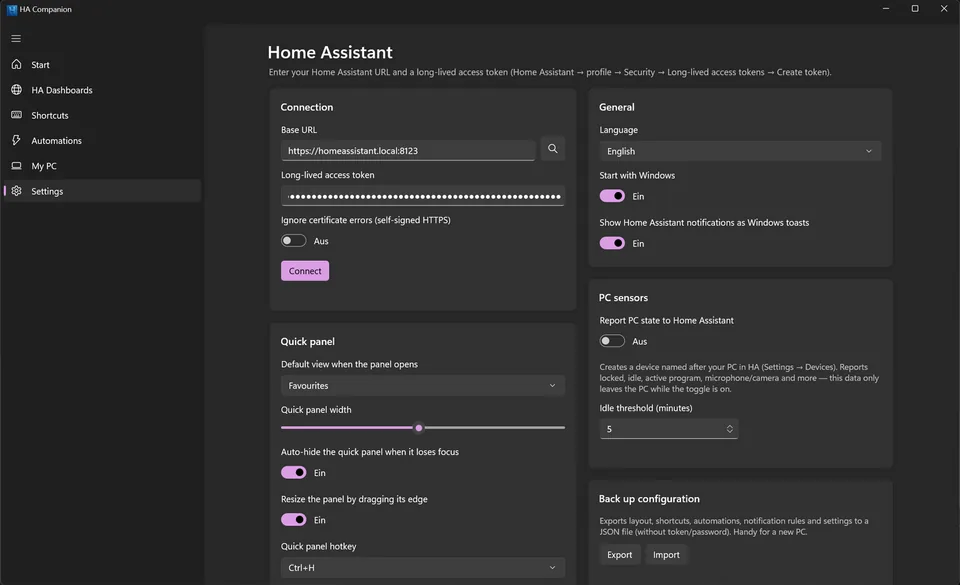This screenshot has width=960, height=585.
Task: Minimize the HA Companion window
Action: [x=885, y=9]
